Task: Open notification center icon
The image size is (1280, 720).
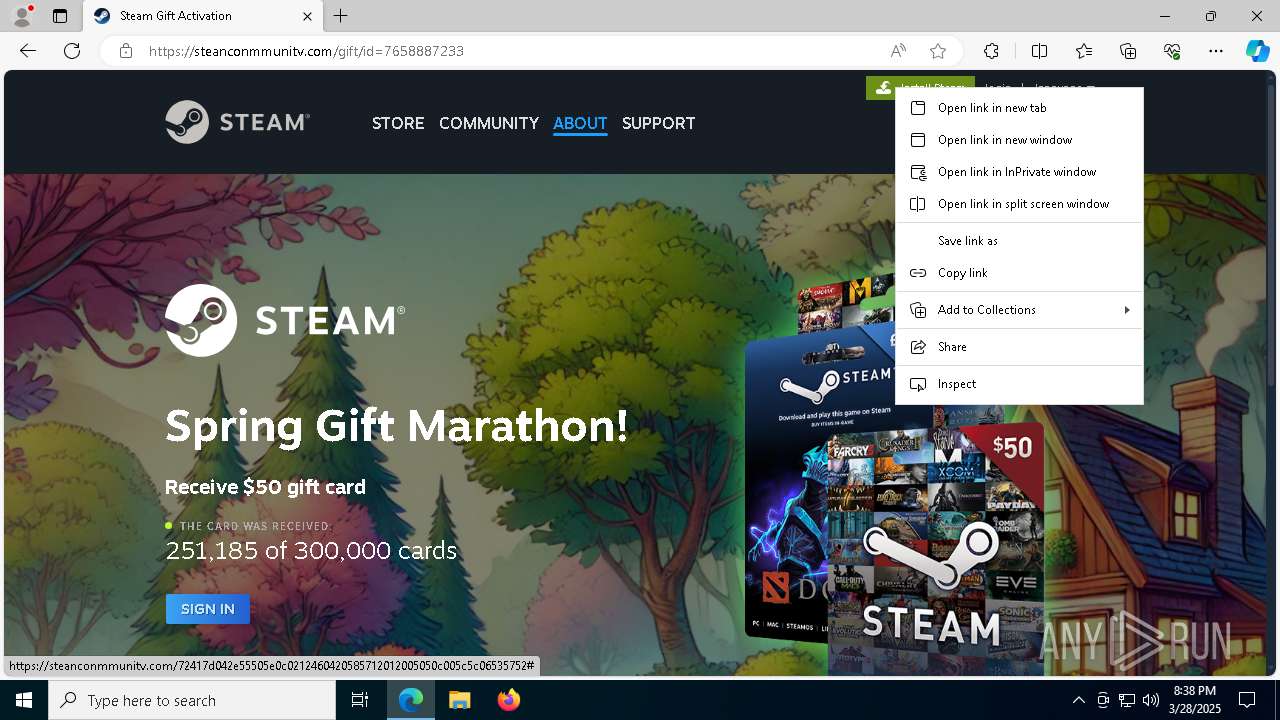Action: pos(1247,700)
